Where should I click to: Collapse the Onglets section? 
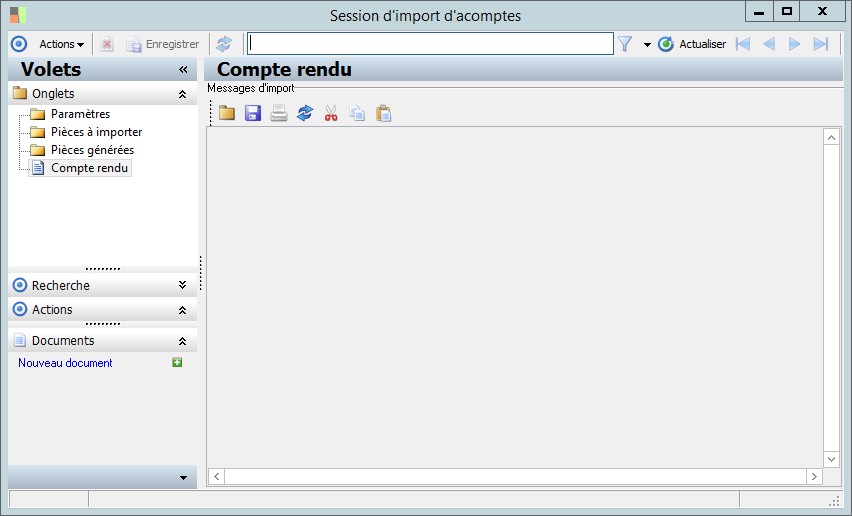click(x=183, y=94)
